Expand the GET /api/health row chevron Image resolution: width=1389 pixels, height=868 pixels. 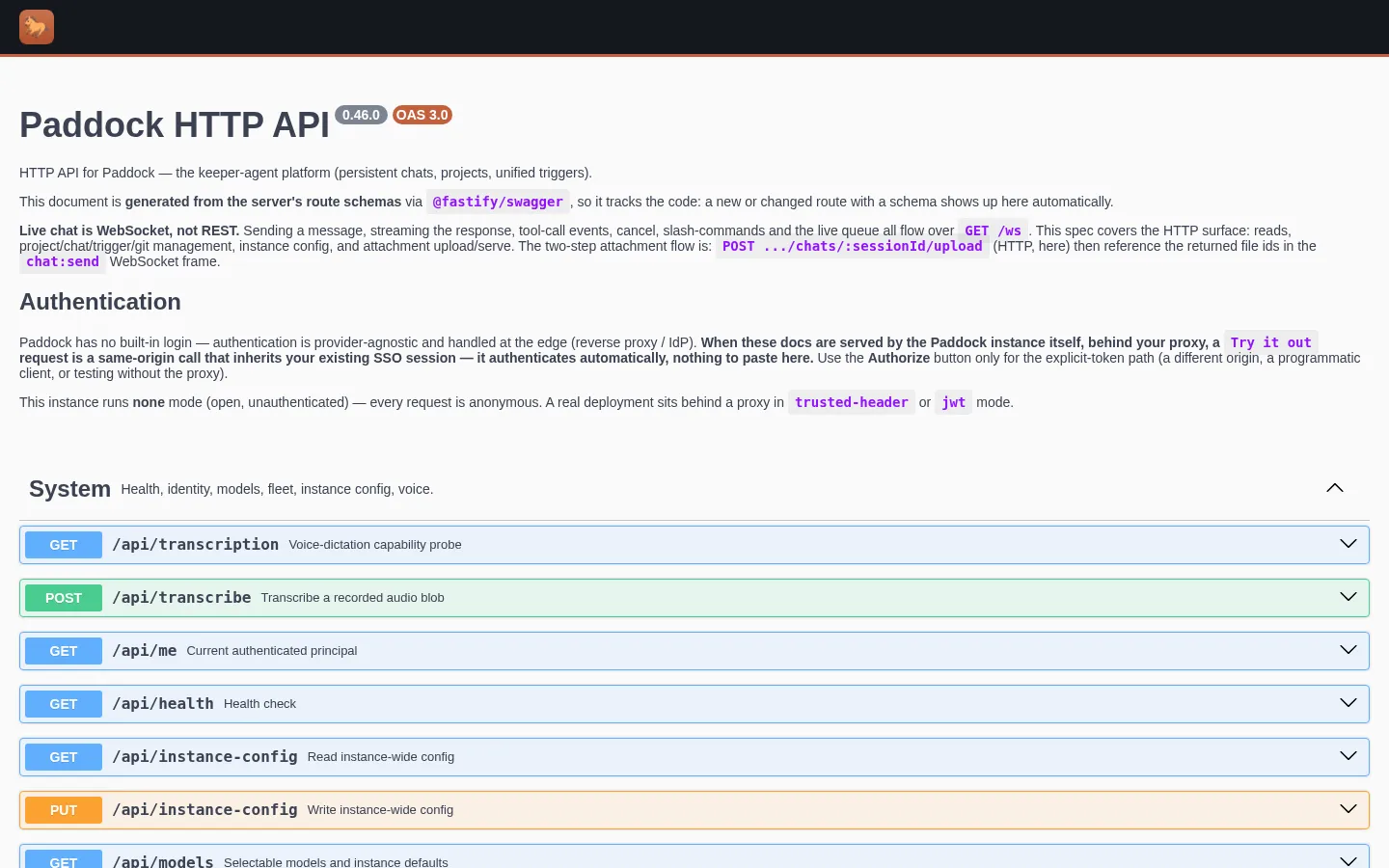1348,703
